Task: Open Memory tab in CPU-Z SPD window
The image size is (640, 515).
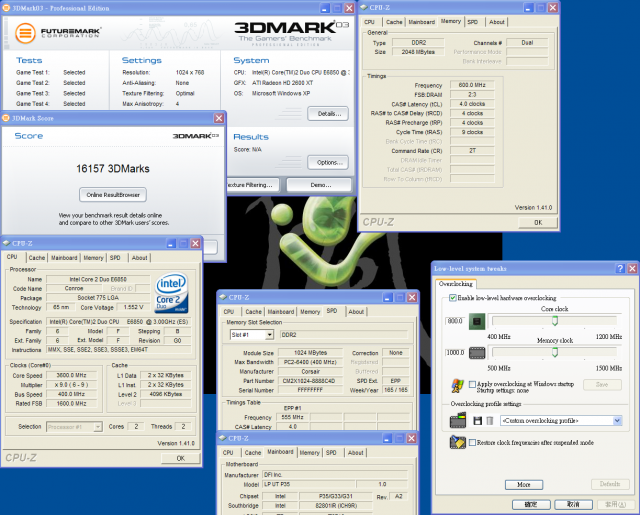Action: click(x=310, y=312)
